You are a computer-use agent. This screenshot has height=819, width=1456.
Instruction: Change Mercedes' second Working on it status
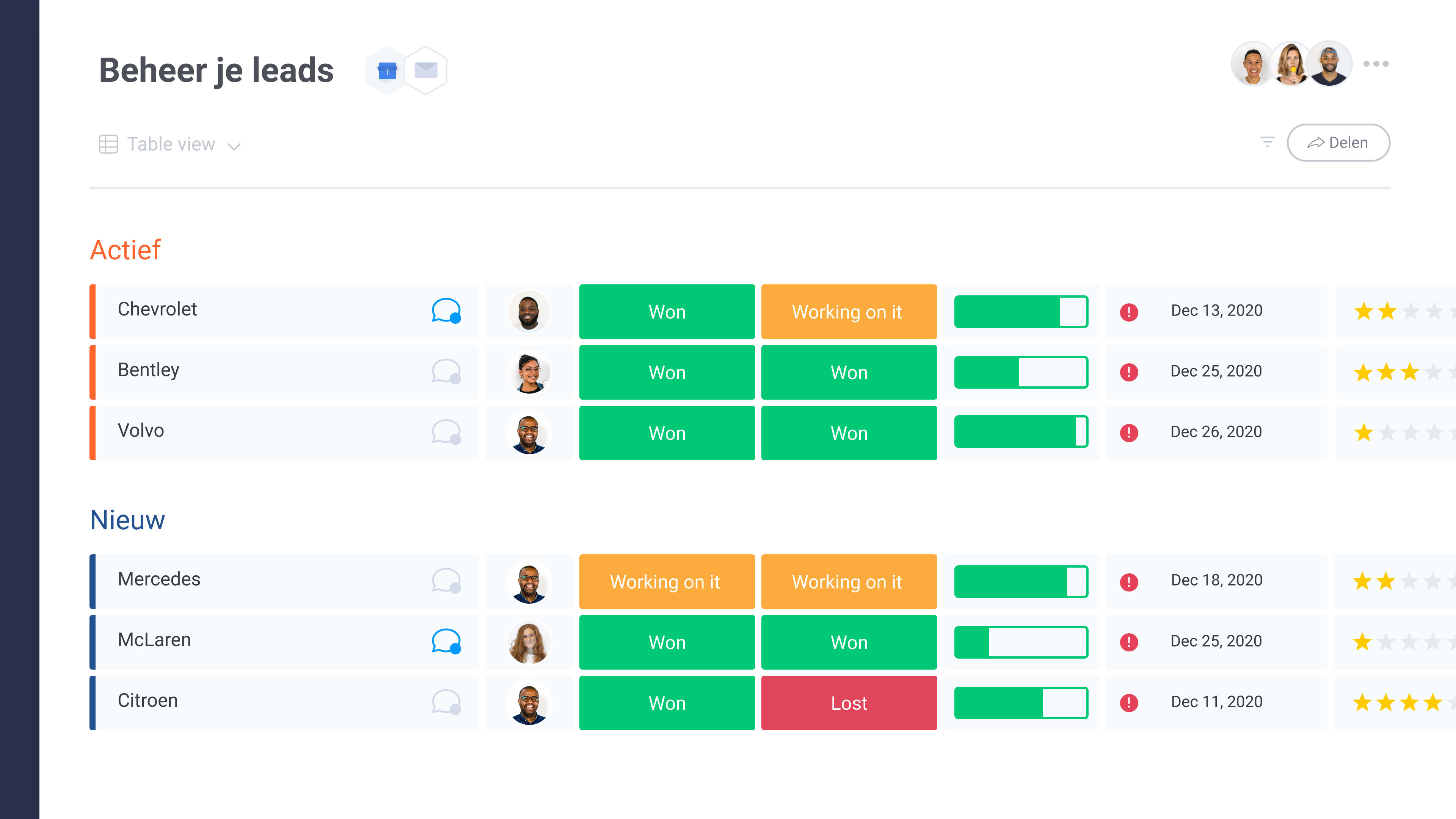pyautogui.click(x=849, y=582)
